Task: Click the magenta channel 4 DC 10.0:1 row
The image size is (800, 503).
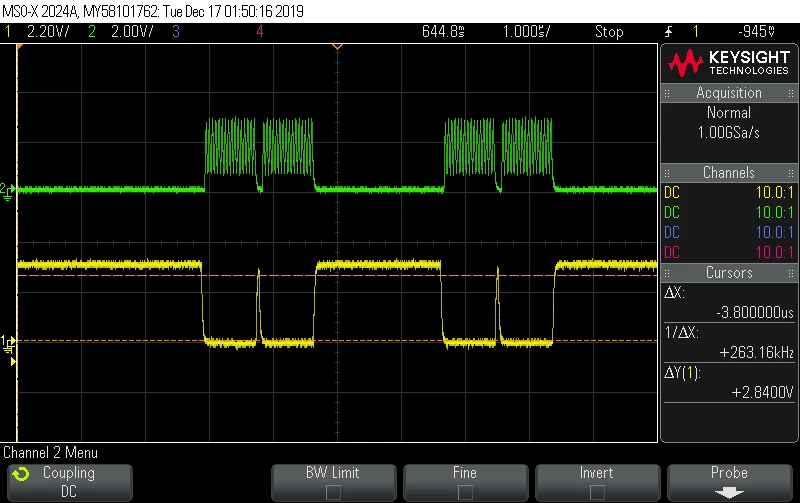Action: coord(729,252)
